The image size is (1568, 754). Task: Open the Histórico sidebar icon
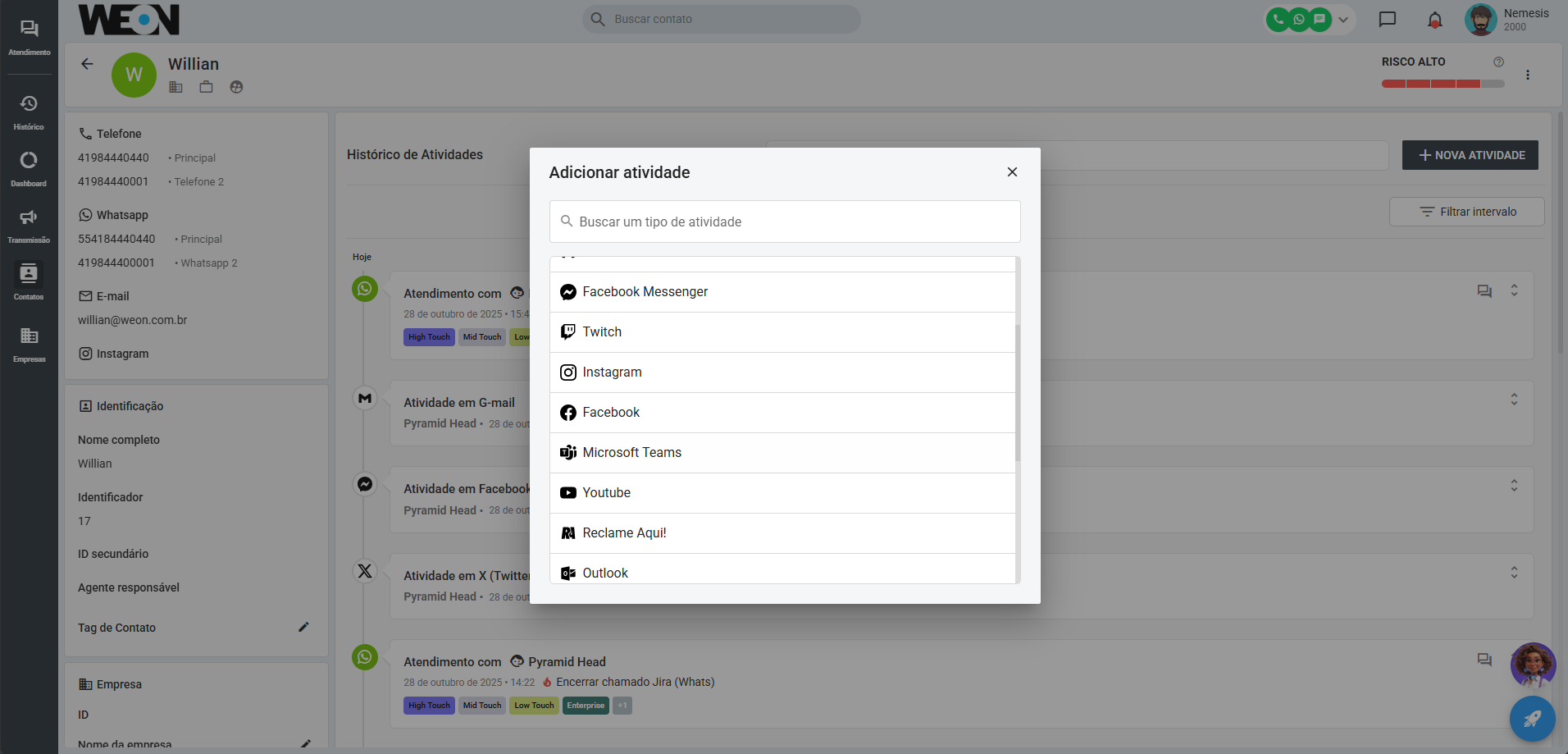[29, 112]
